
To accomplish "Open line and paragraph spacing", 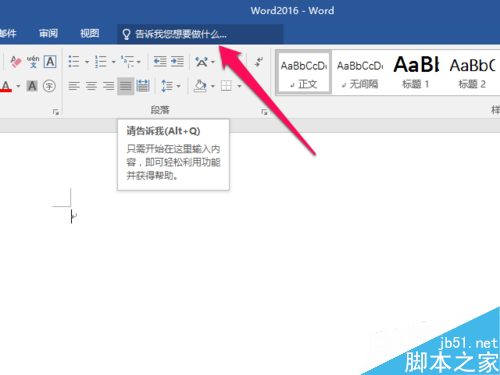I will click(x=167, y=86).
